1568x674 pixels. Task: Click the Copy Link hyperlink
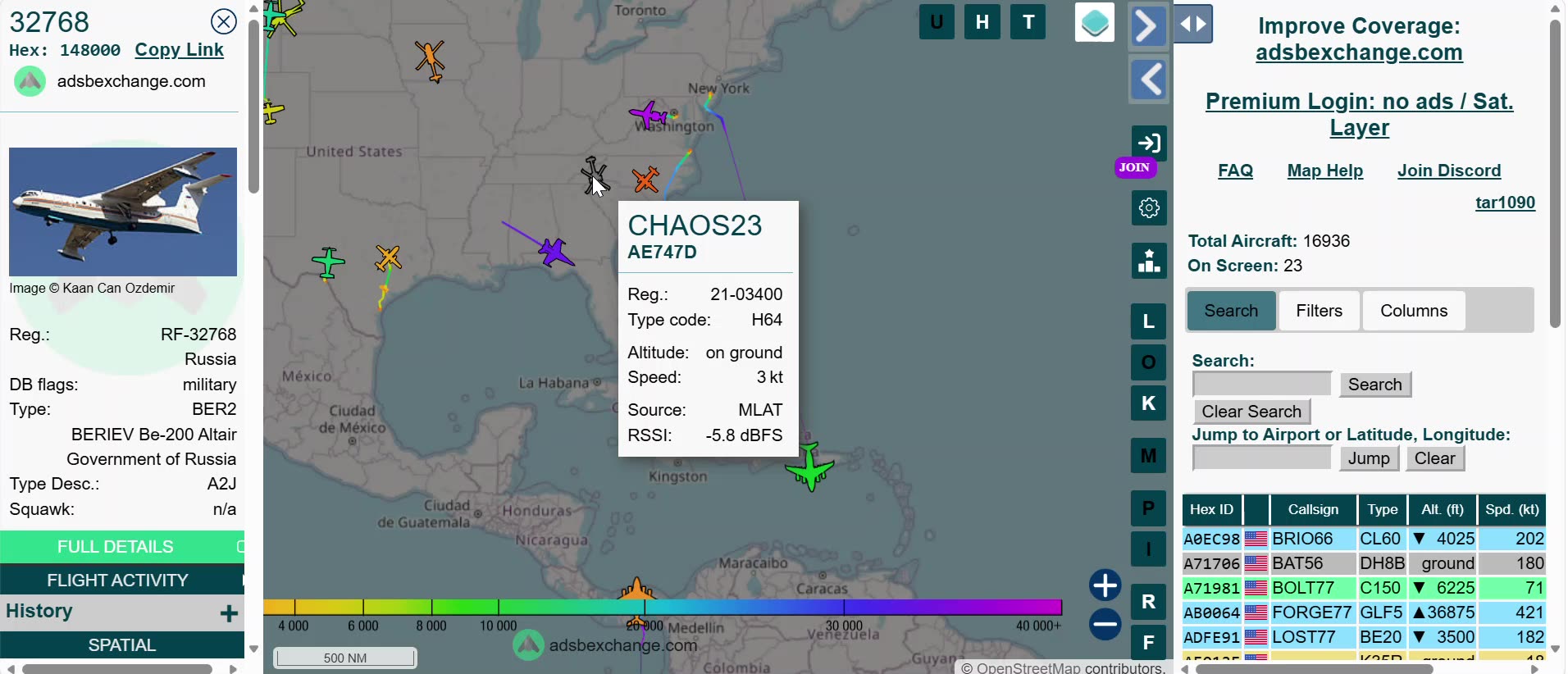179,50
